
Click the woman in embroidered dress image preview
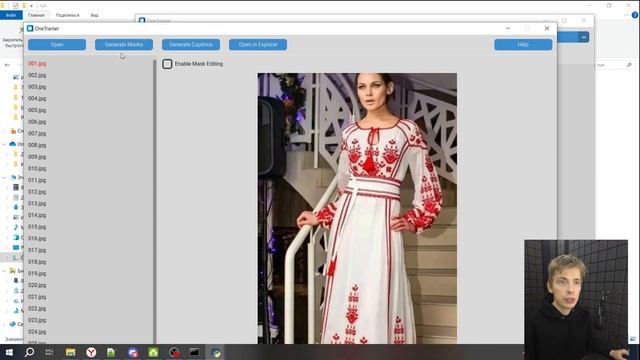coord(357,208)
